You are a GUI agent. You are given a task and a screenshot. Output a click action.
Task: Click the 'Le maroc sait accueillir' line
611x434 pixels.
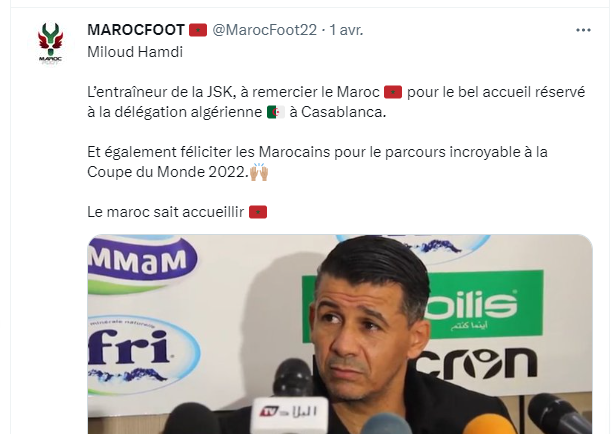click(x=165, y=212)
